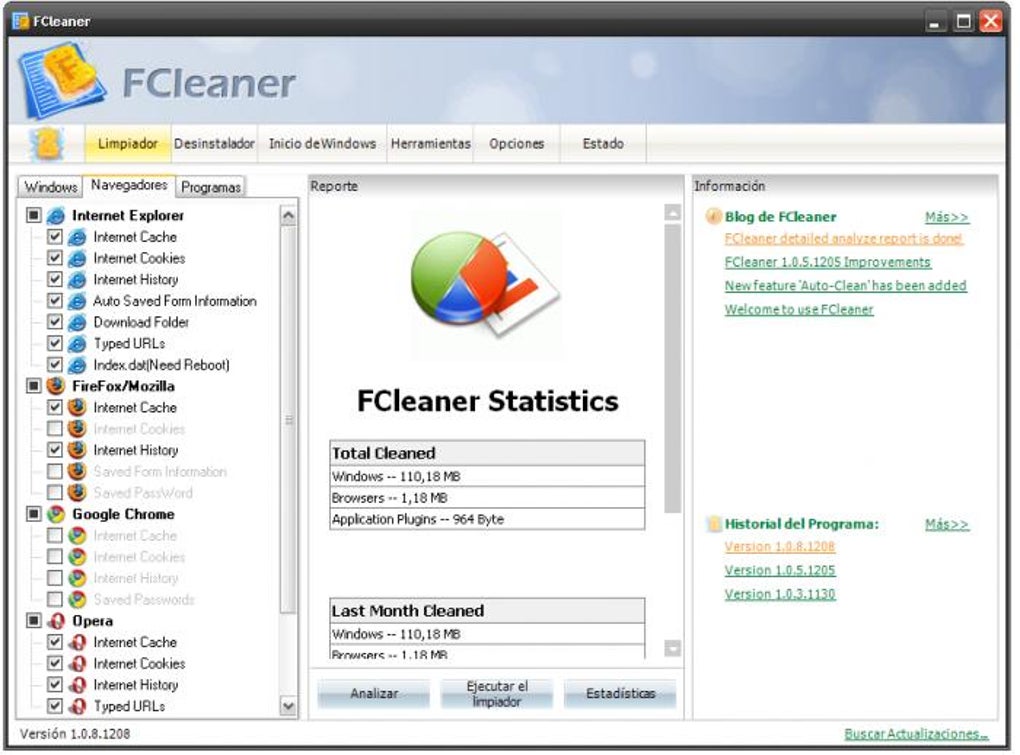Open the Opciones tab
Viewport: 1020px width, 755px height.
(x=517, y=144)
